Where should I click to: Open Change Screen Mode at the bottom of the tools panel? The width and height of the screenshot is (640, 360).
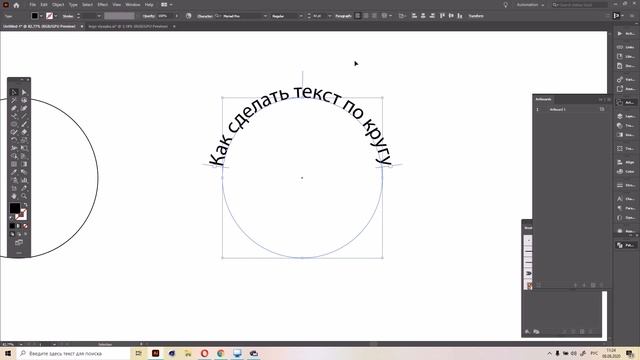click(x=19, y=242)
